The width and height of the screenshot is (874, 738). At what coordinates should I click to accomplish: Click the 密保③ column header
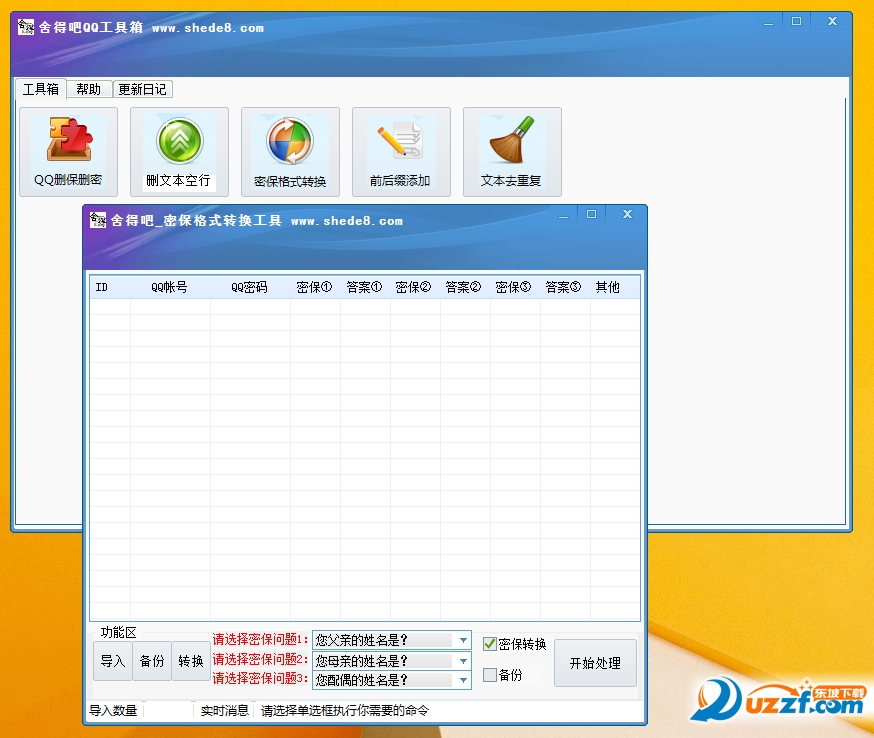515,287
